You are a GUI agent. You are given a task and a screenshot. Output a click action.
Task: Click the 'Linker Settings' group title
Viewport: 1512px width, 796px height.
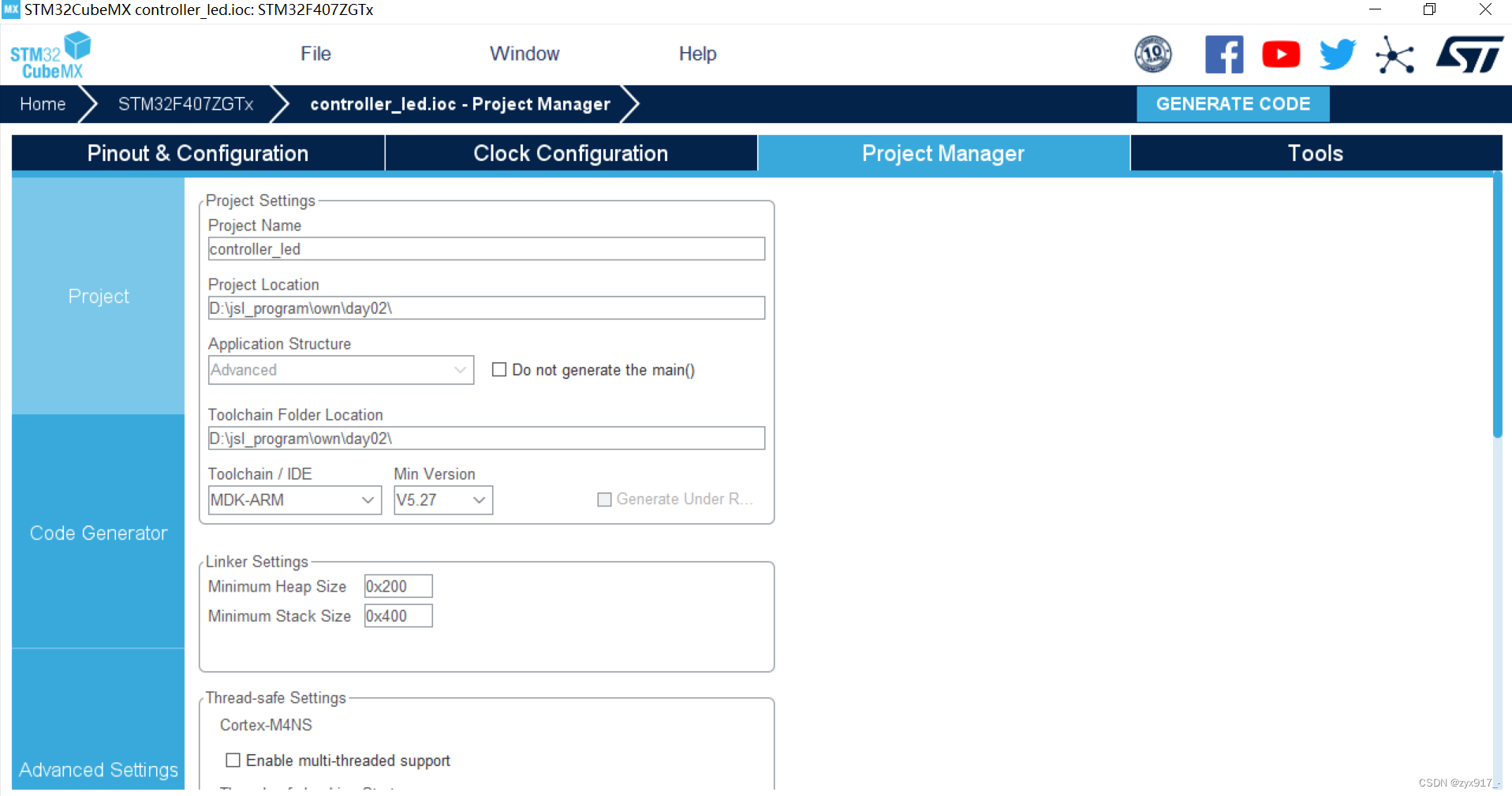(x=256, y=562)
